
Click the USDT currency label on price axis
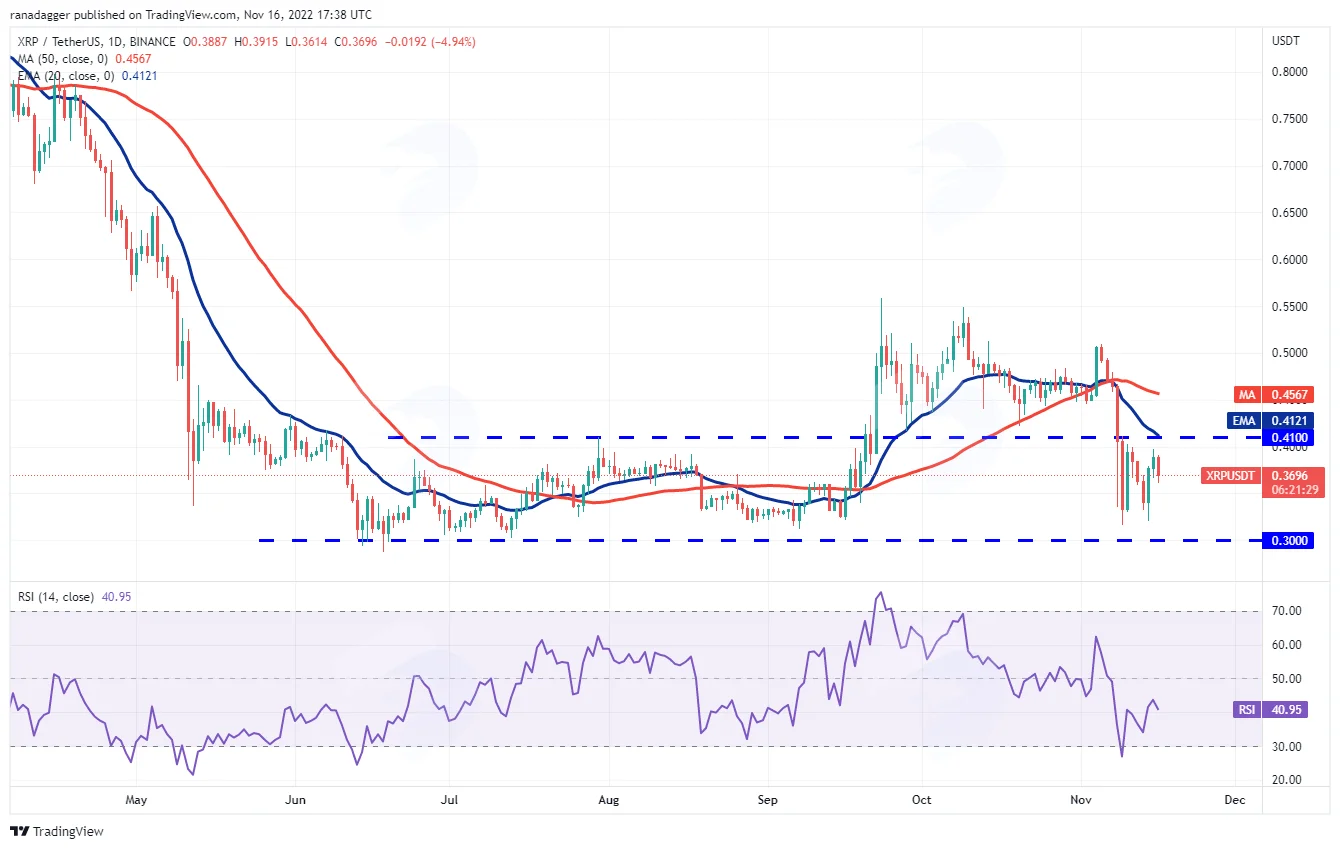[x=1286, y=41]
